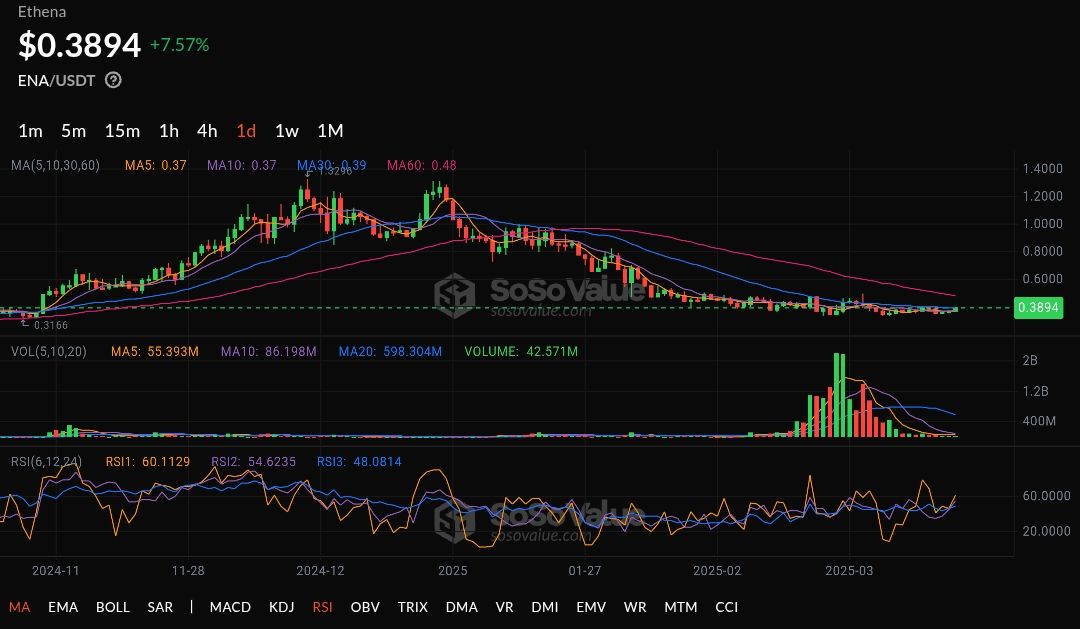Screen dimensions: 1080x629
Task: Show the WR indicator
Action: tap(635, 607)
